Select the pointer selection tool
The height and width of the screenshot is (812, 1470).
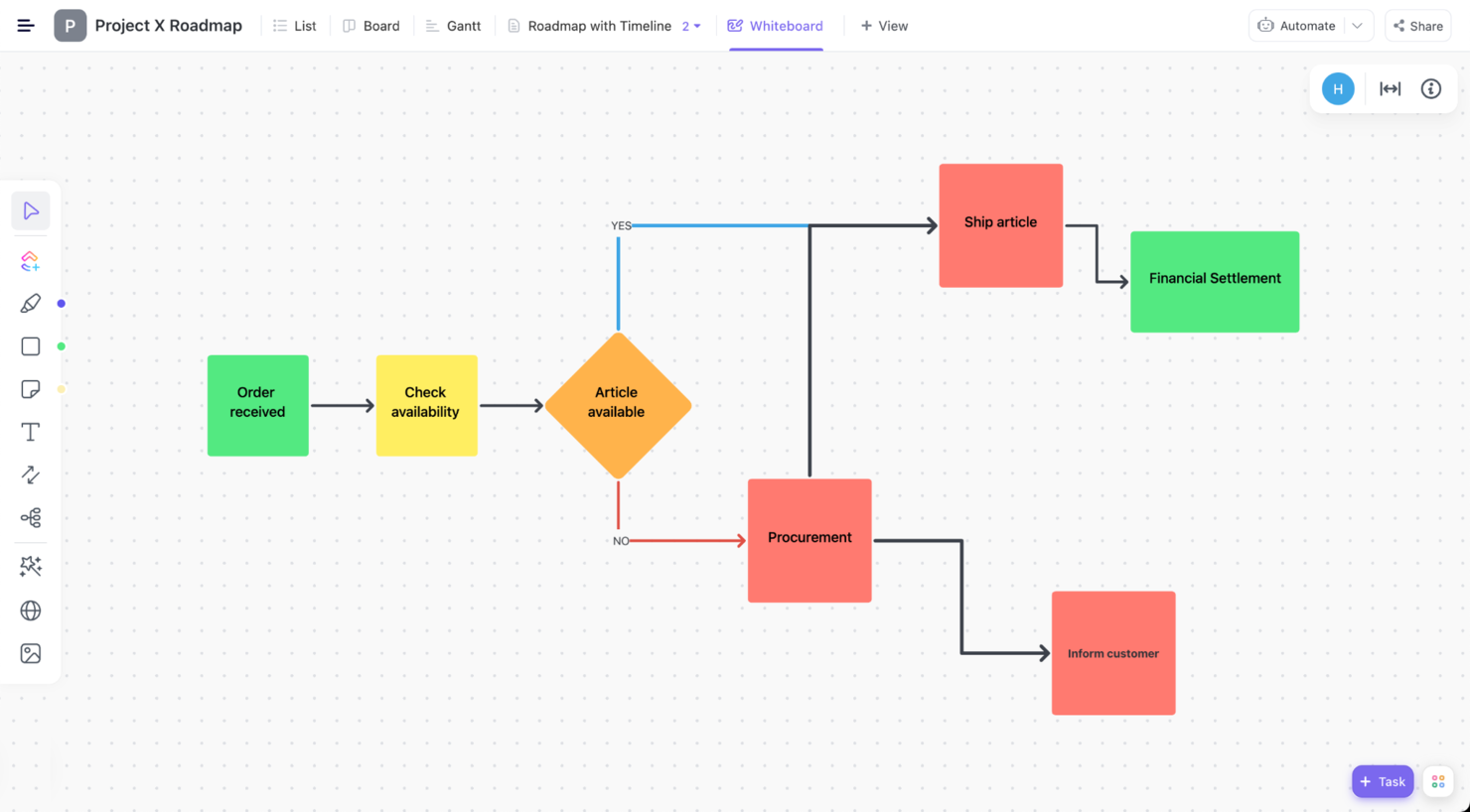pos(31,210)
